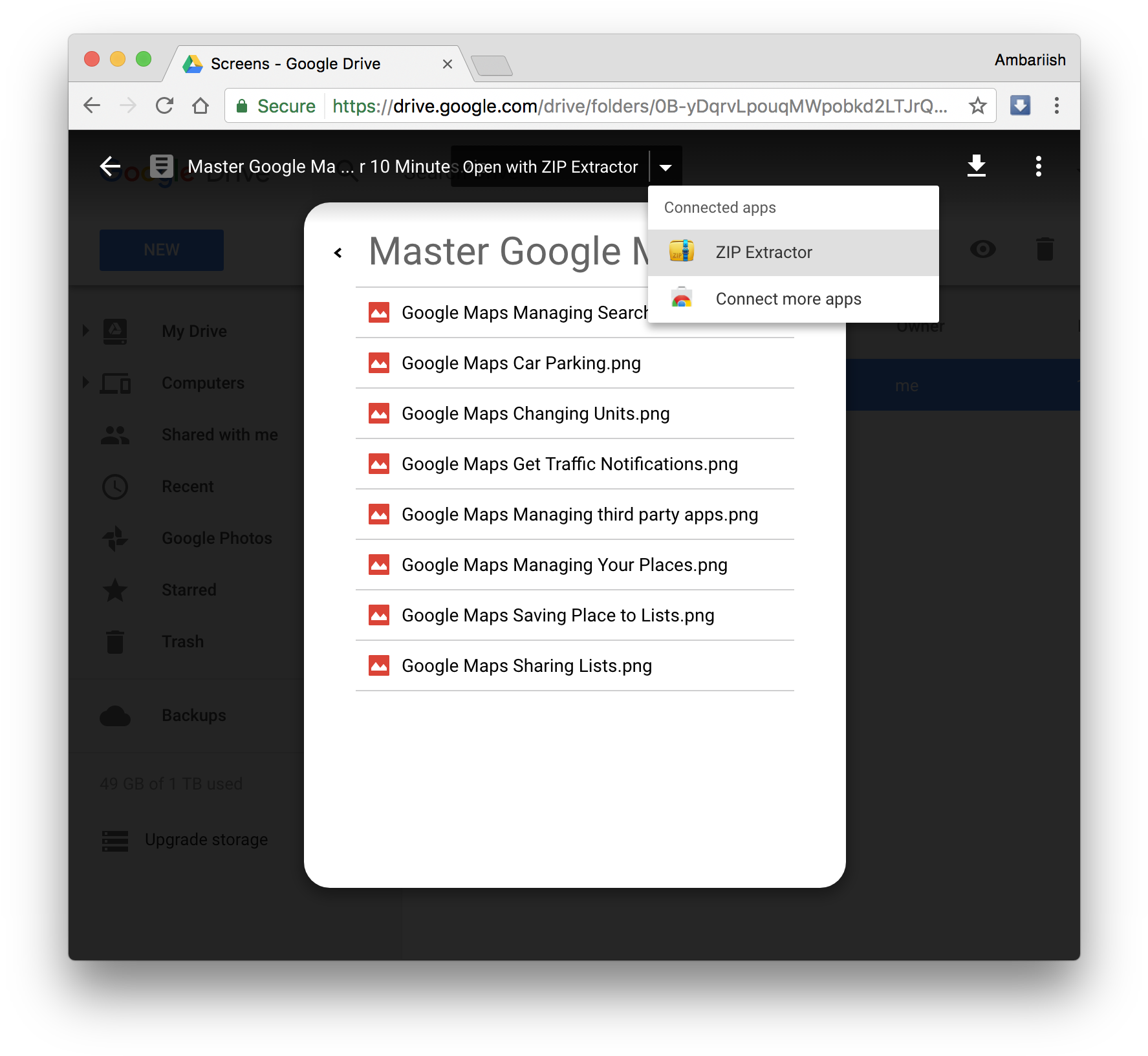The image size is (1148, 1056).
Task: Click the Starred star icon
Action: pyautogui.click(x=115, y=590)
